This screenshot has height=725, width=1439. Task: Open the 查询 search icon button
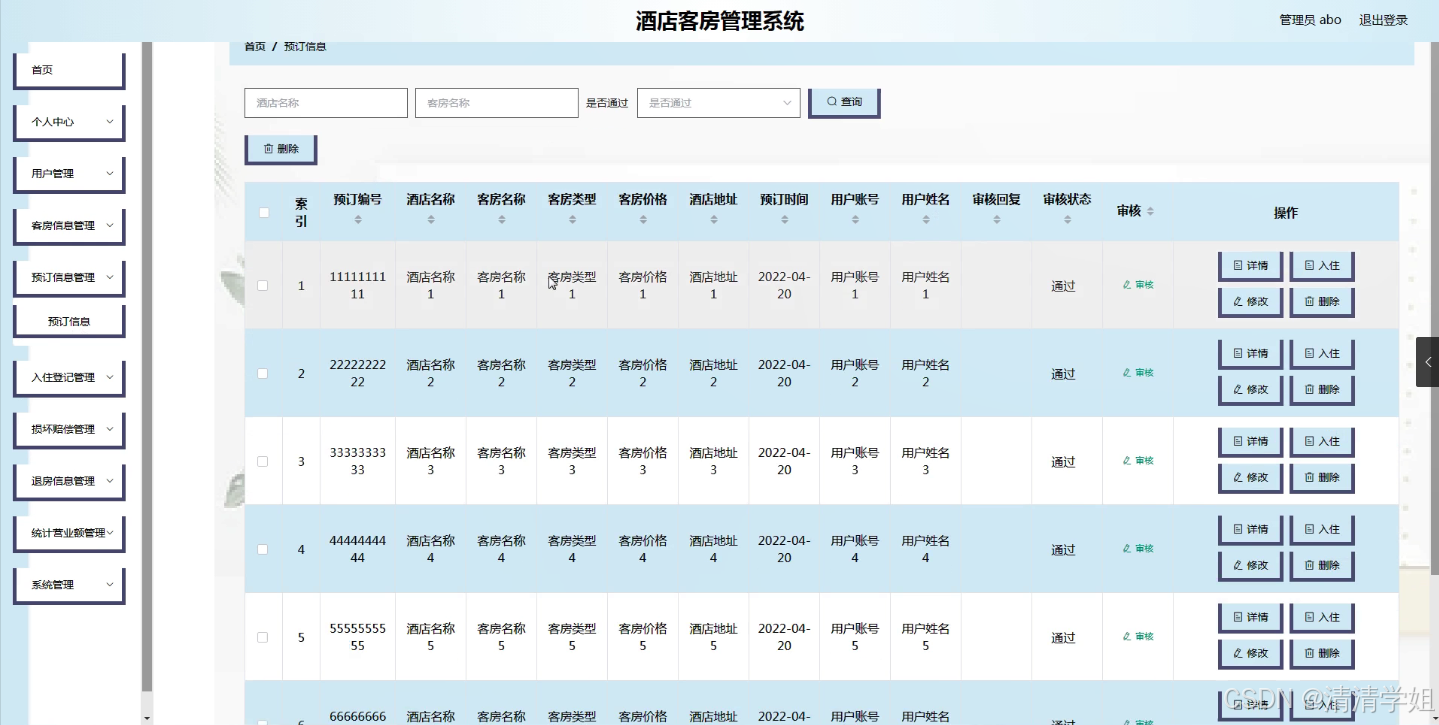(x=843, y=102)
